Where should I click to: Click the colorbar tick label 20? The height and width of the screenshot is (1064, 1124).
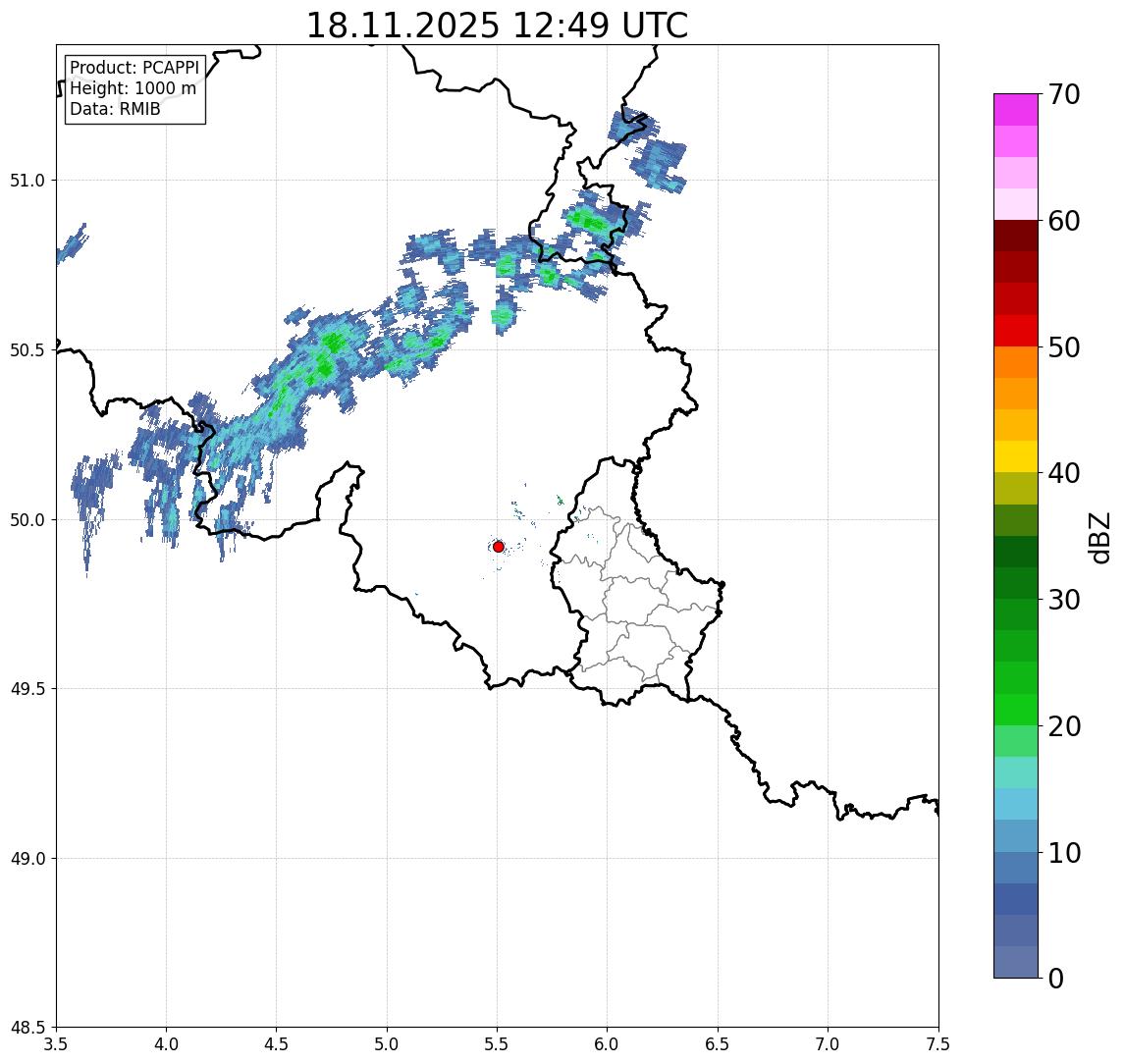(1064, 726)
